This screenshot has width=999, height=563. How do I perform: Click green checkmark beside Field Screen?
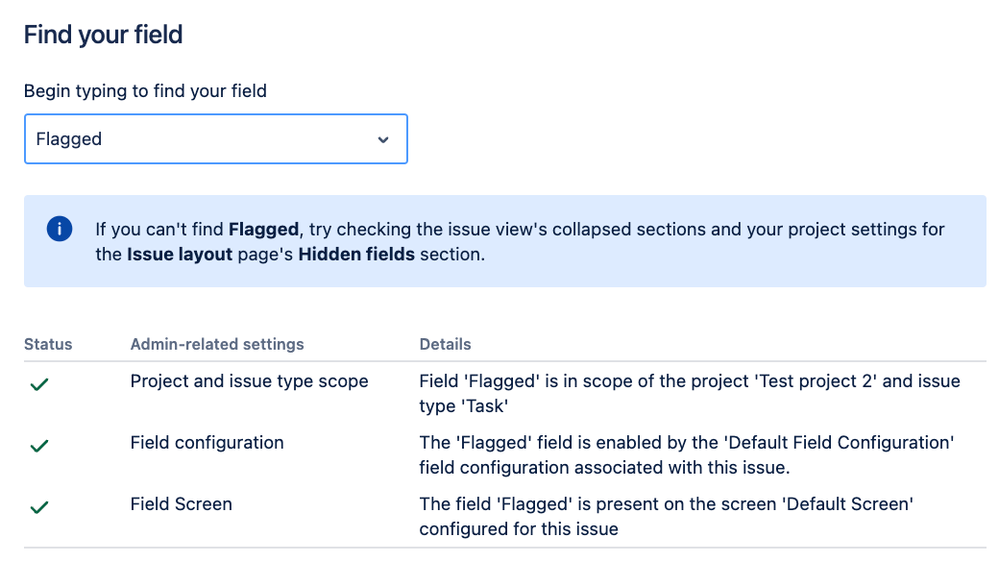[40, 507]
